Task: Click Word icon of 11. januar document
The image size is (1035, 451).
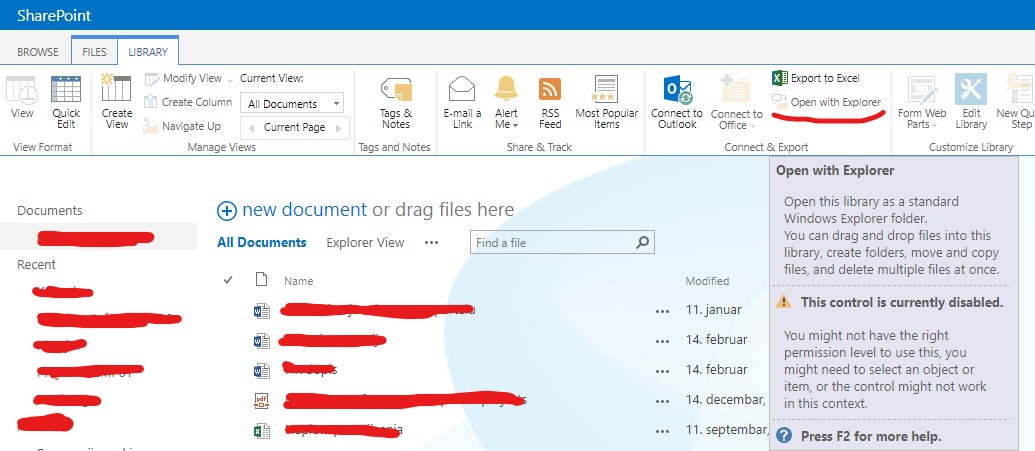Action: (x=262, y=311)
